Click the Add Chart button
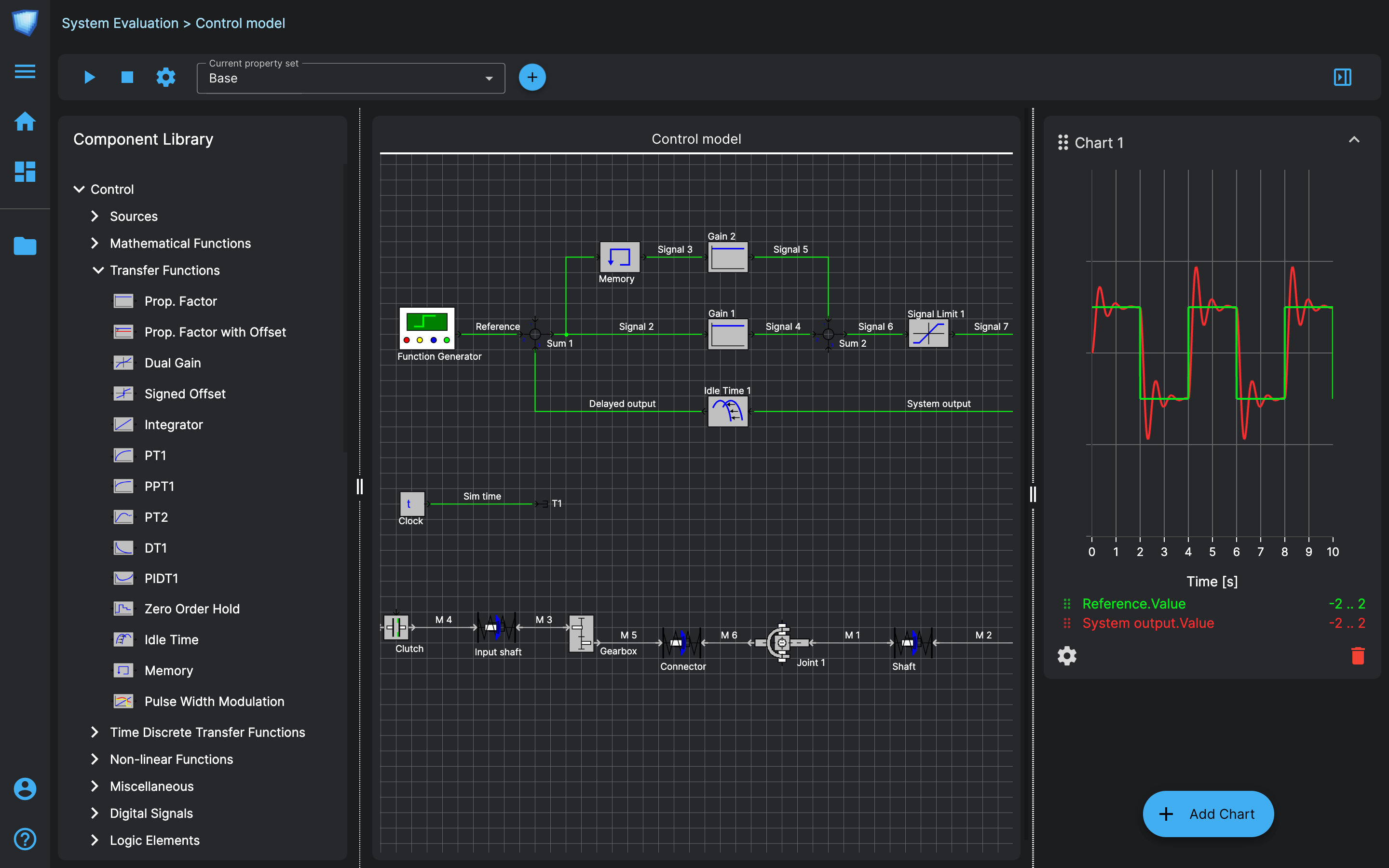1389x868 pixels. 1208,814
